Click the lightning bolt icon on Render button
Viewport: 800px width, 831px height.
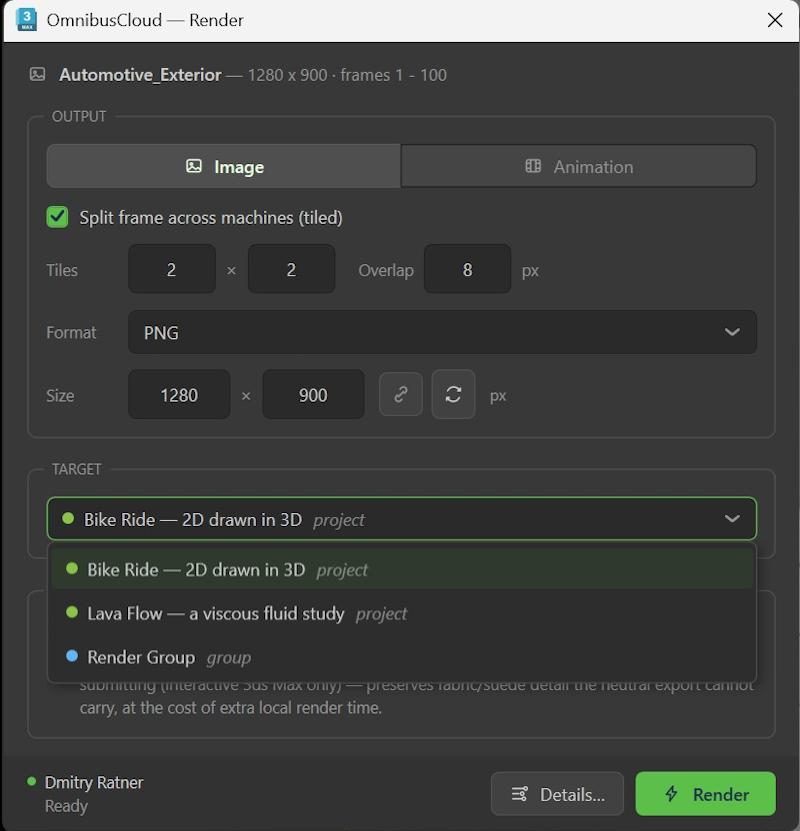click(672, 794)
